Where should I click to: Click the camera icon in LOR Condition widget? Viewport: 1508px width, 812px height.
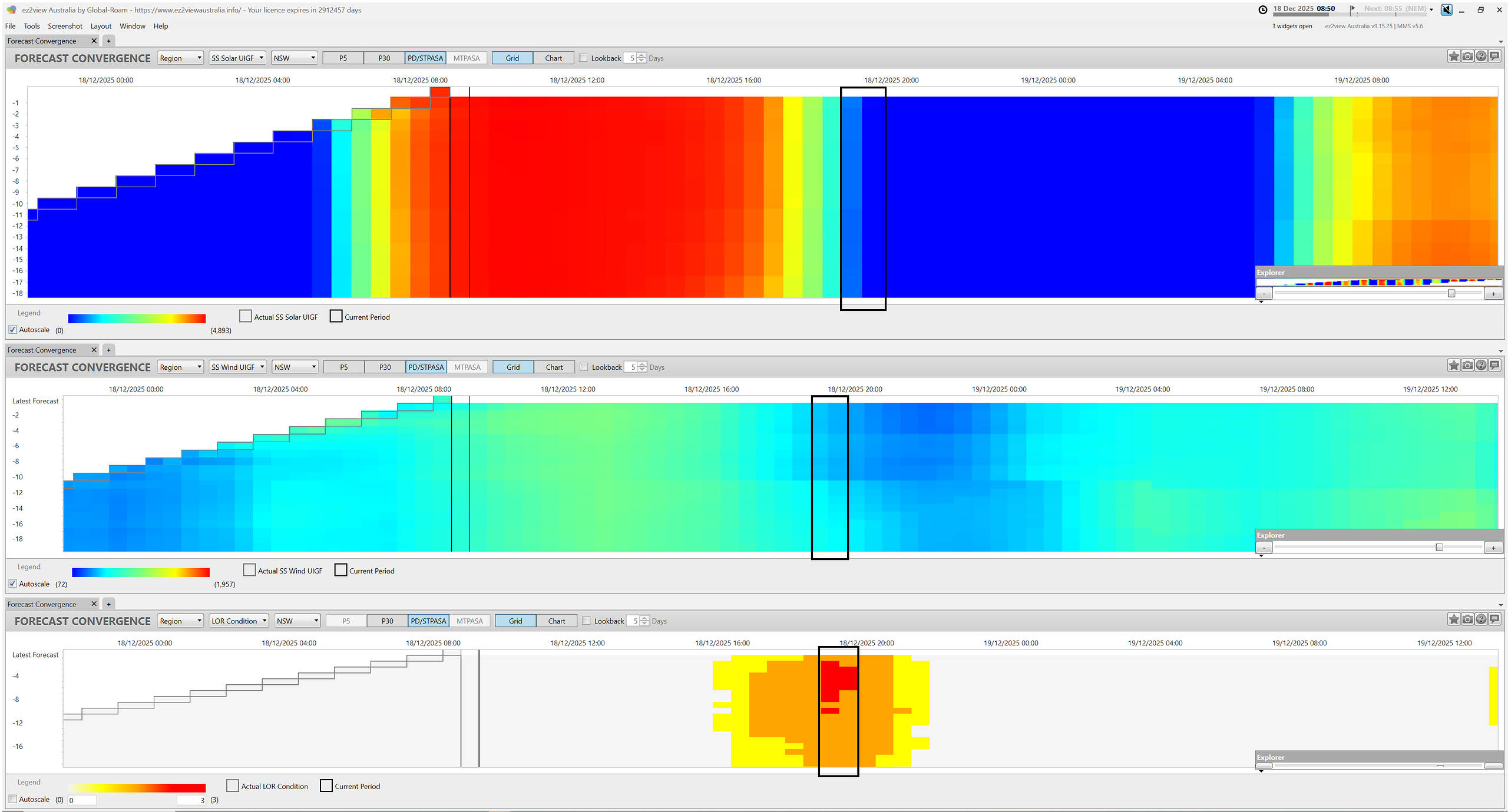[x=1467, y=619]
